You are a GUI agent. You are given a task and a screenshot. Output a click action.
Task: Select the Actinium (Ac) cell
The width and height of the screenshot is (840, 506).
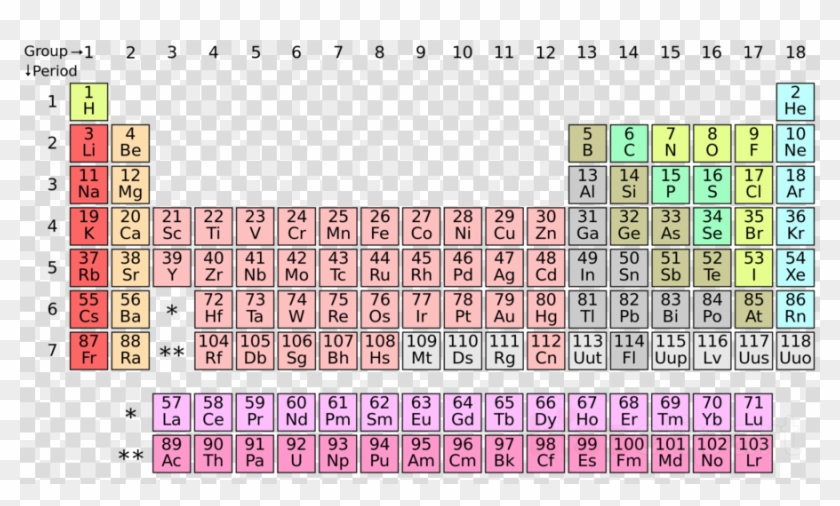point(172,454)
